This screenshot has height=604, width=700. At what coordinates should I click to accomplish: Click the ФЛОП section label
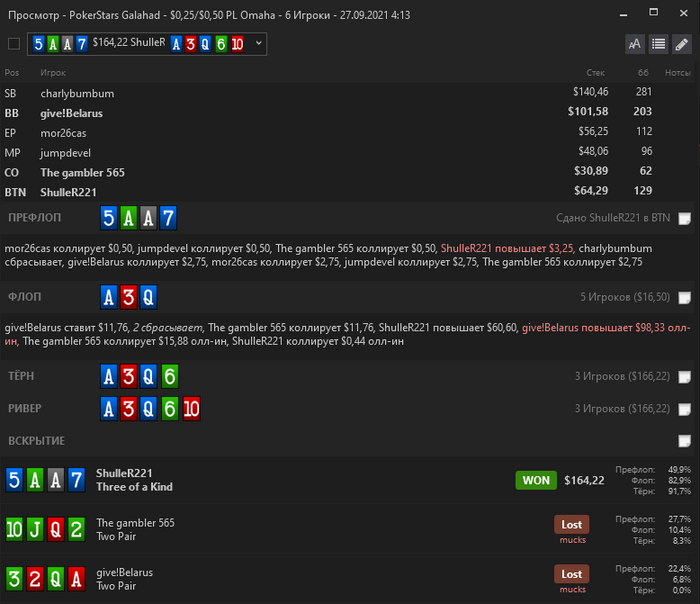coord(25,297)
